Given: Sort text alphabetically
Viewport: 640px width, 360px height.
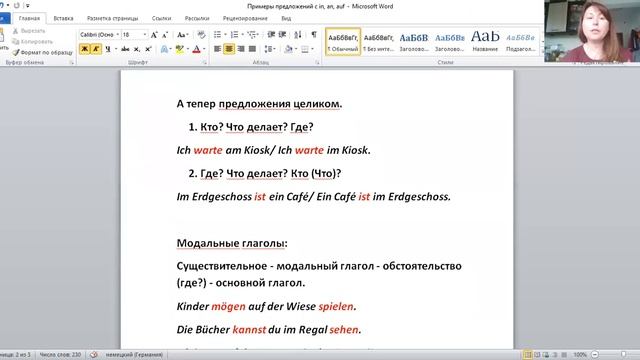Looking at the screenshot, I should click(x=298, y=35).
